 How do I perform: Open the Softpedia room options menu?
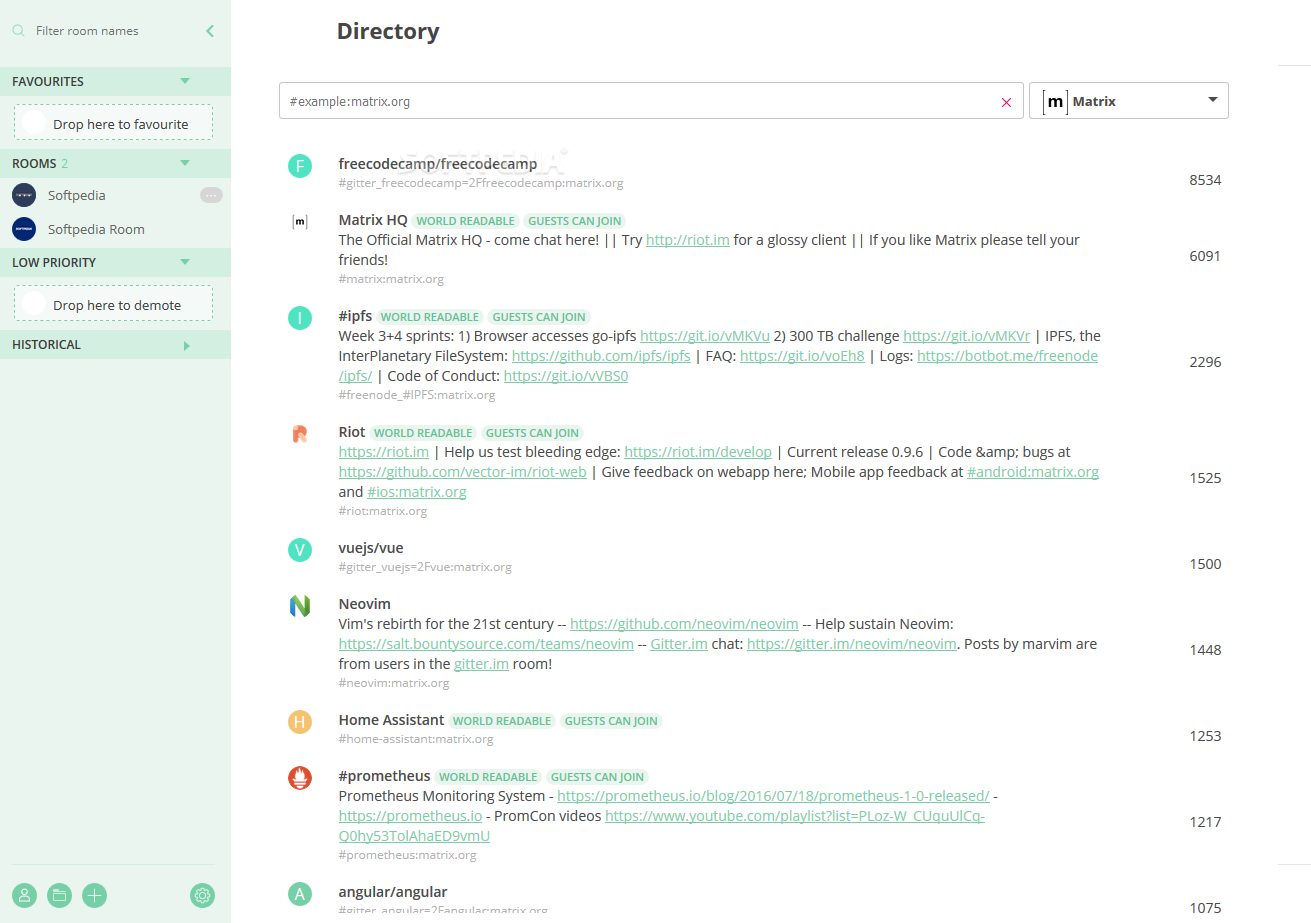211,195
